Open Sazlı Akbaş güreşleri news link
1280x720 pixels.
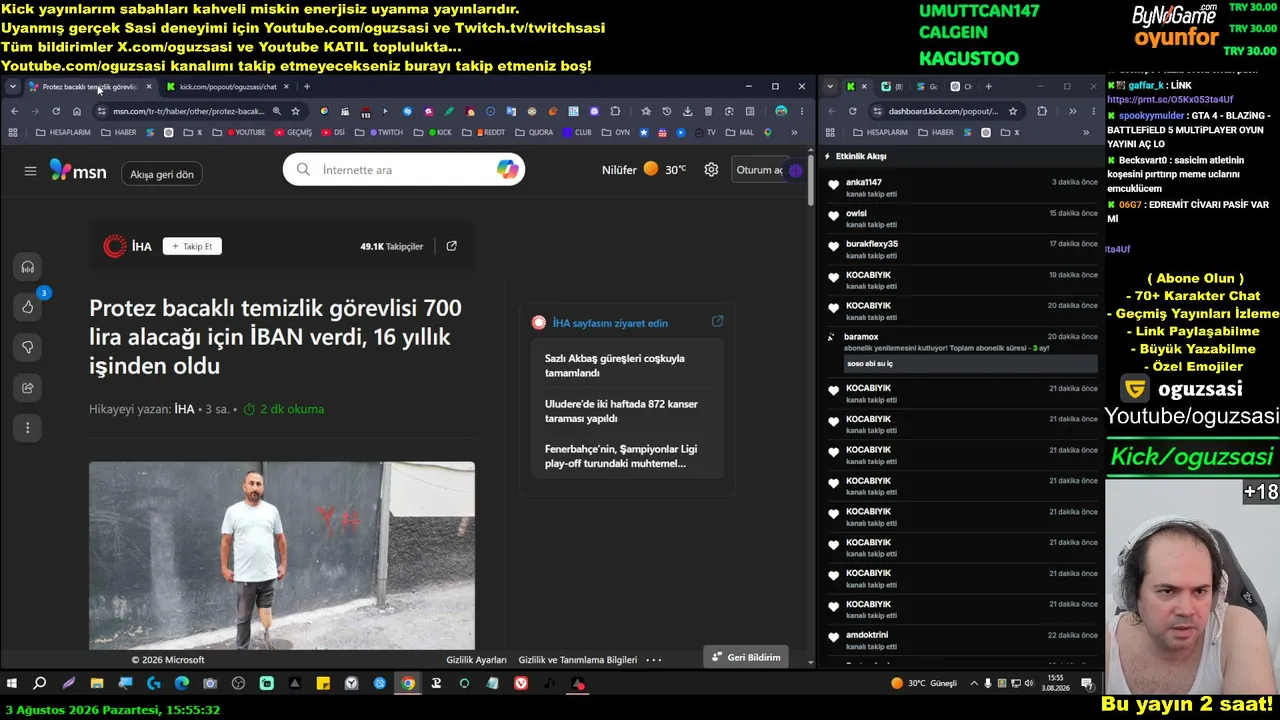(615, 365)
